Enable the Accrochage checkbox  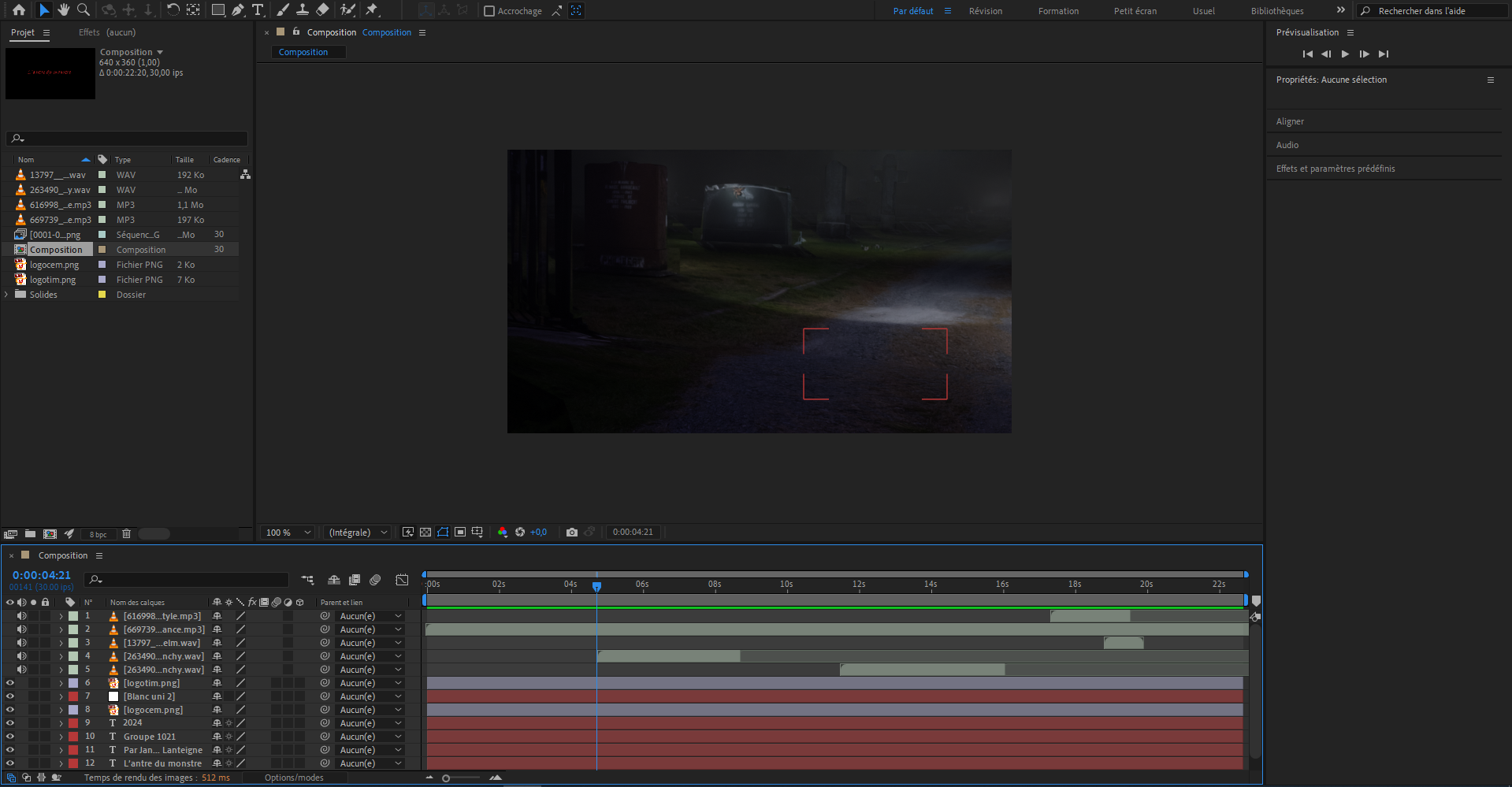(489, 11)
